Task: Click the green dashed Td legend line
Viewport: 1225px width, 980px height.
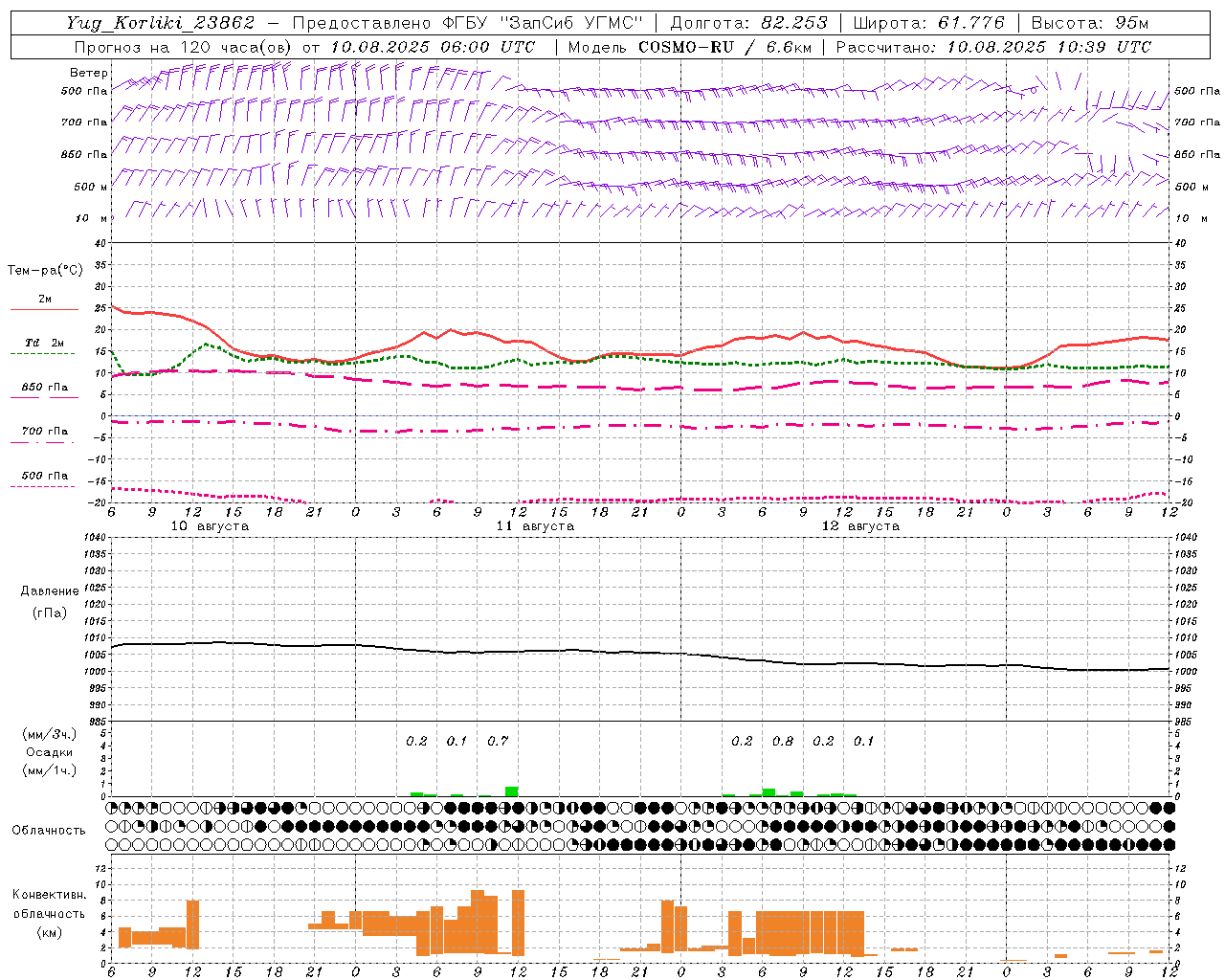Action: point(42,353)
